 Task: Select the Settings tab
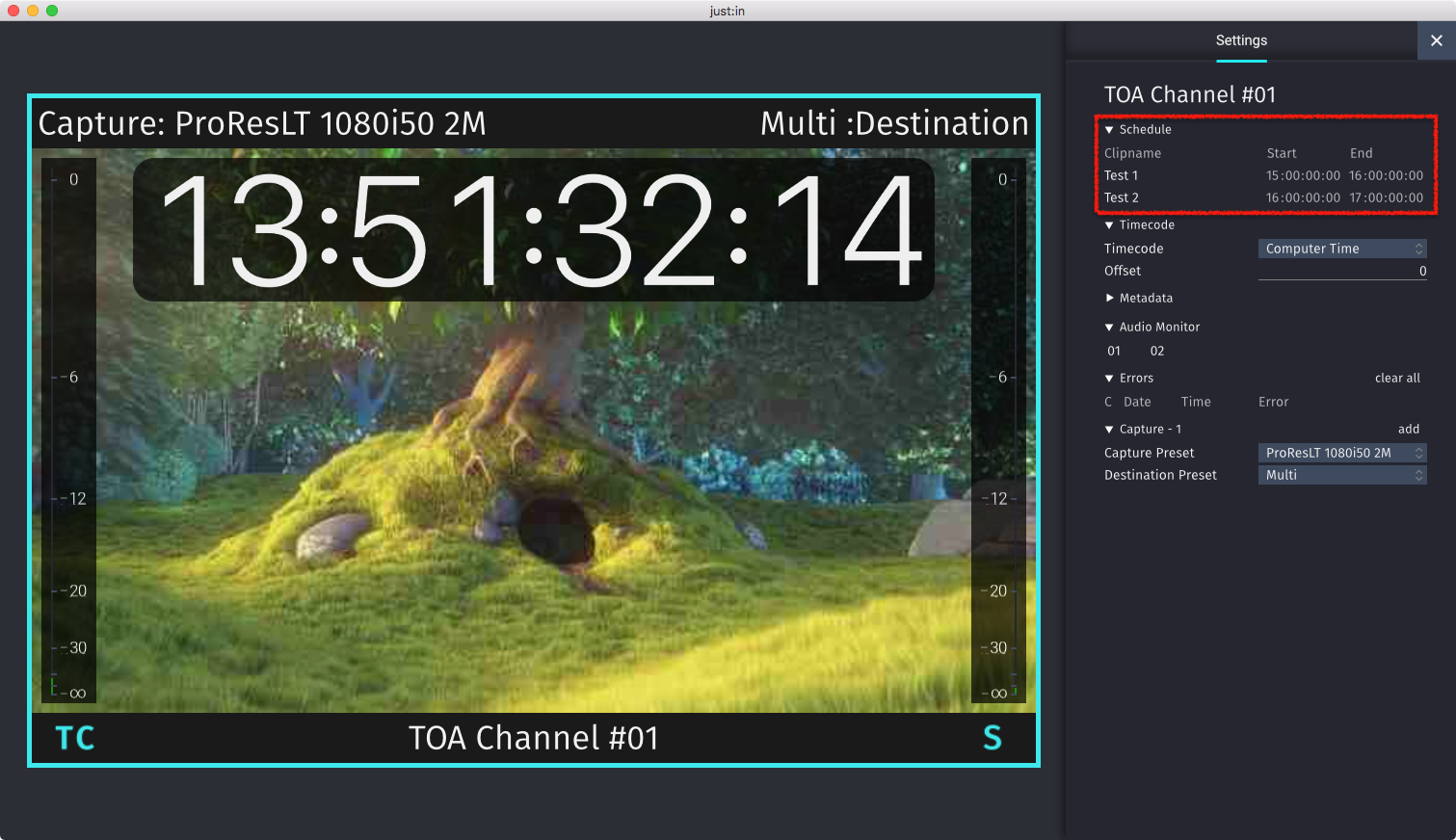point(1241,40)
